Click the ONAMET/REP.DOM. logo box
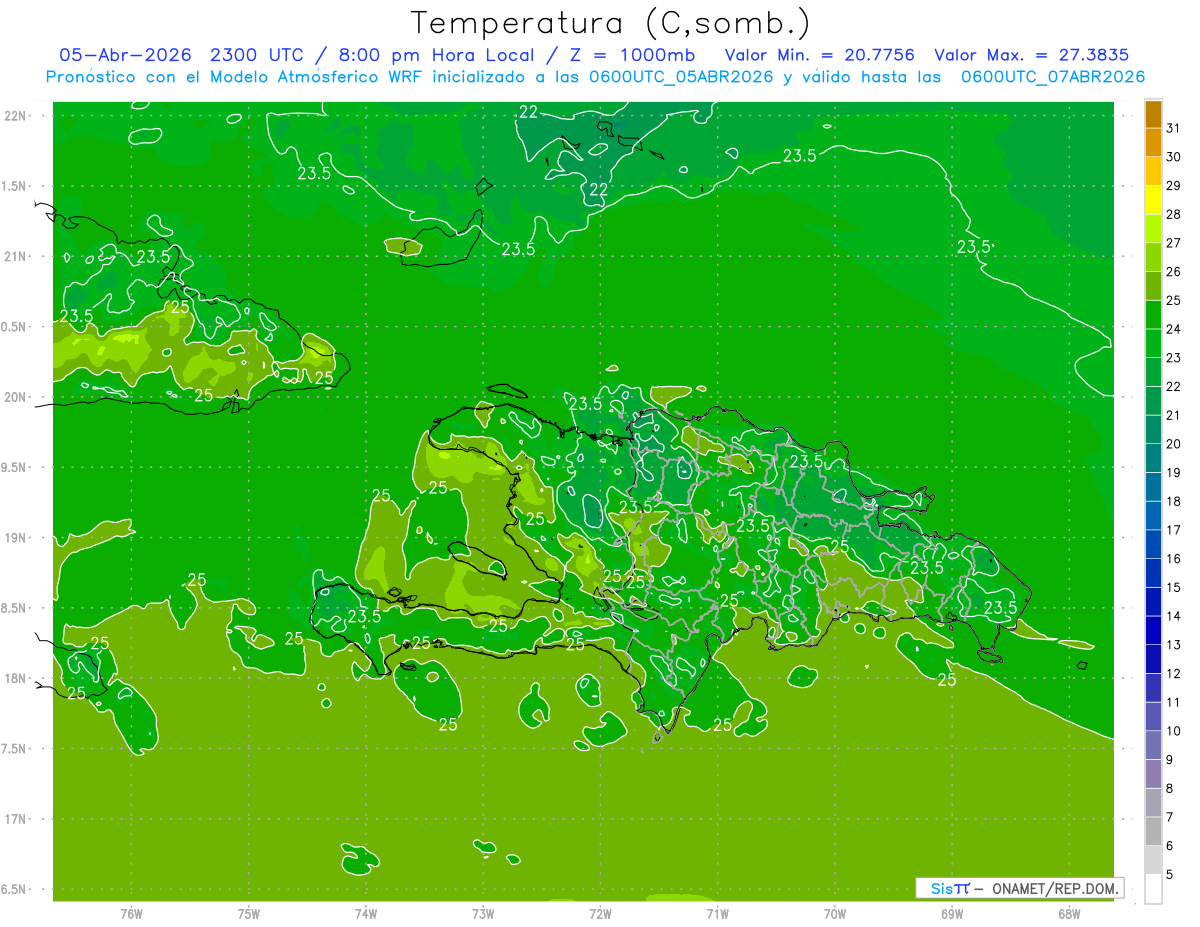Image resolution: width=1200 pixels, height=927 pixels. 1019,888
